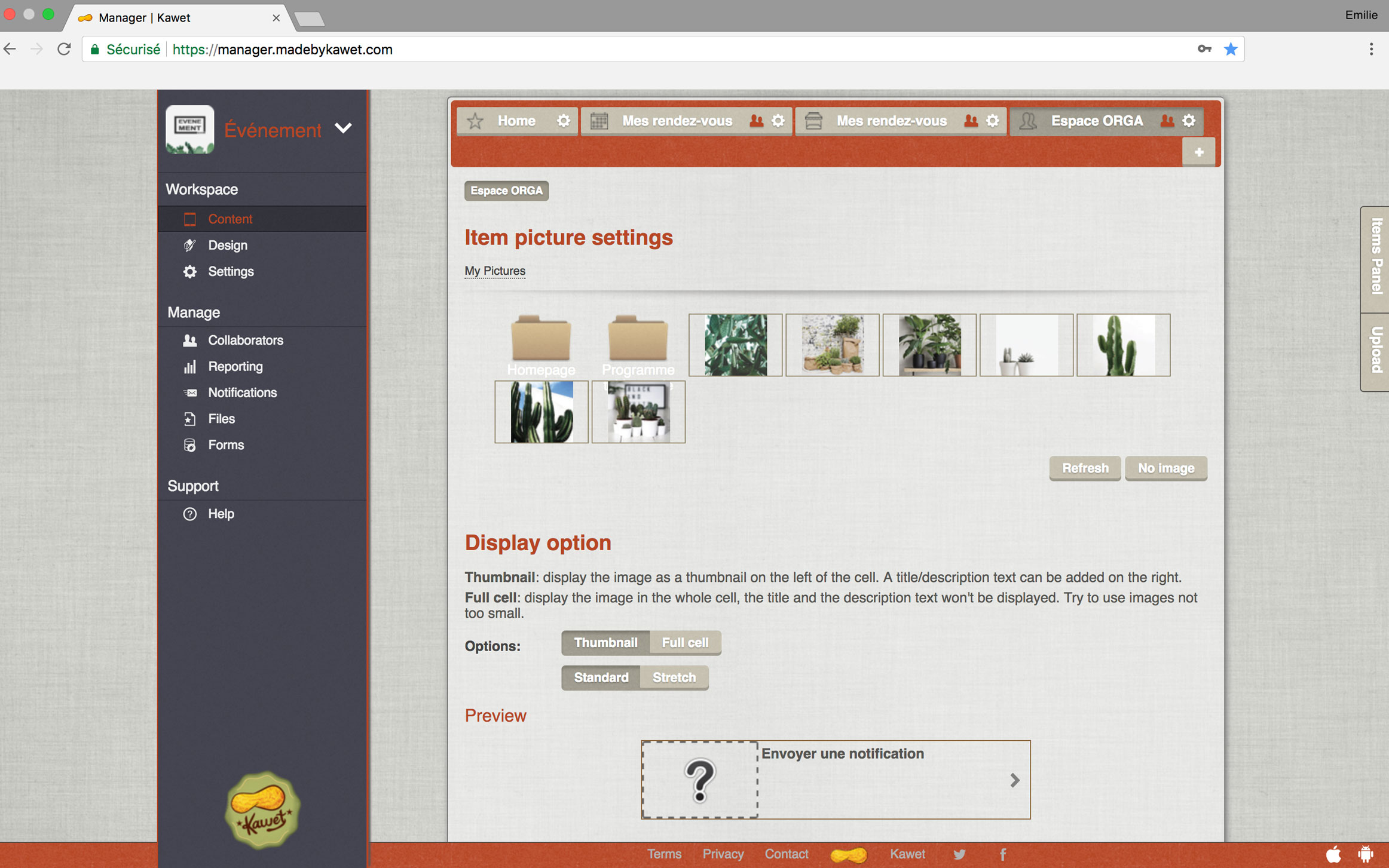Switch to first Mes rendez-vous tab

pyautogui.click(x=677, y=121)
